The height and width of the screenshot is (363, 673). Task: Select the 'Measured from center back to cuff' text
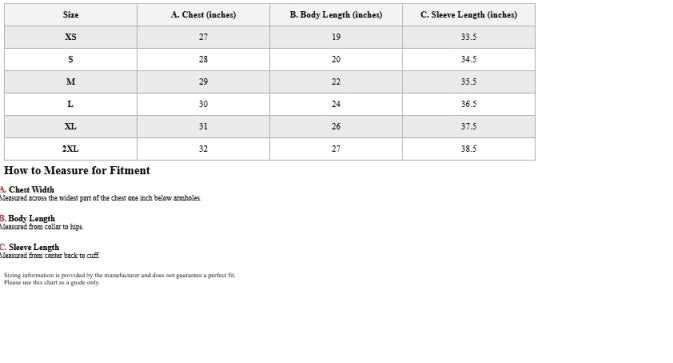click(x=50, y=255)
